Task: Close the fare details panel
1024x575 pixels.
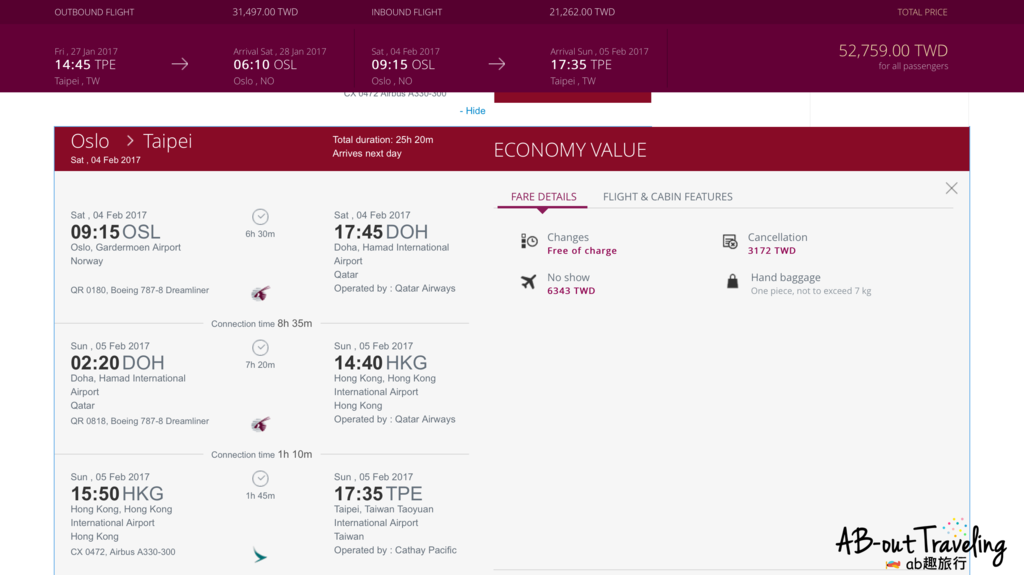Action: (x=951, y=188)
